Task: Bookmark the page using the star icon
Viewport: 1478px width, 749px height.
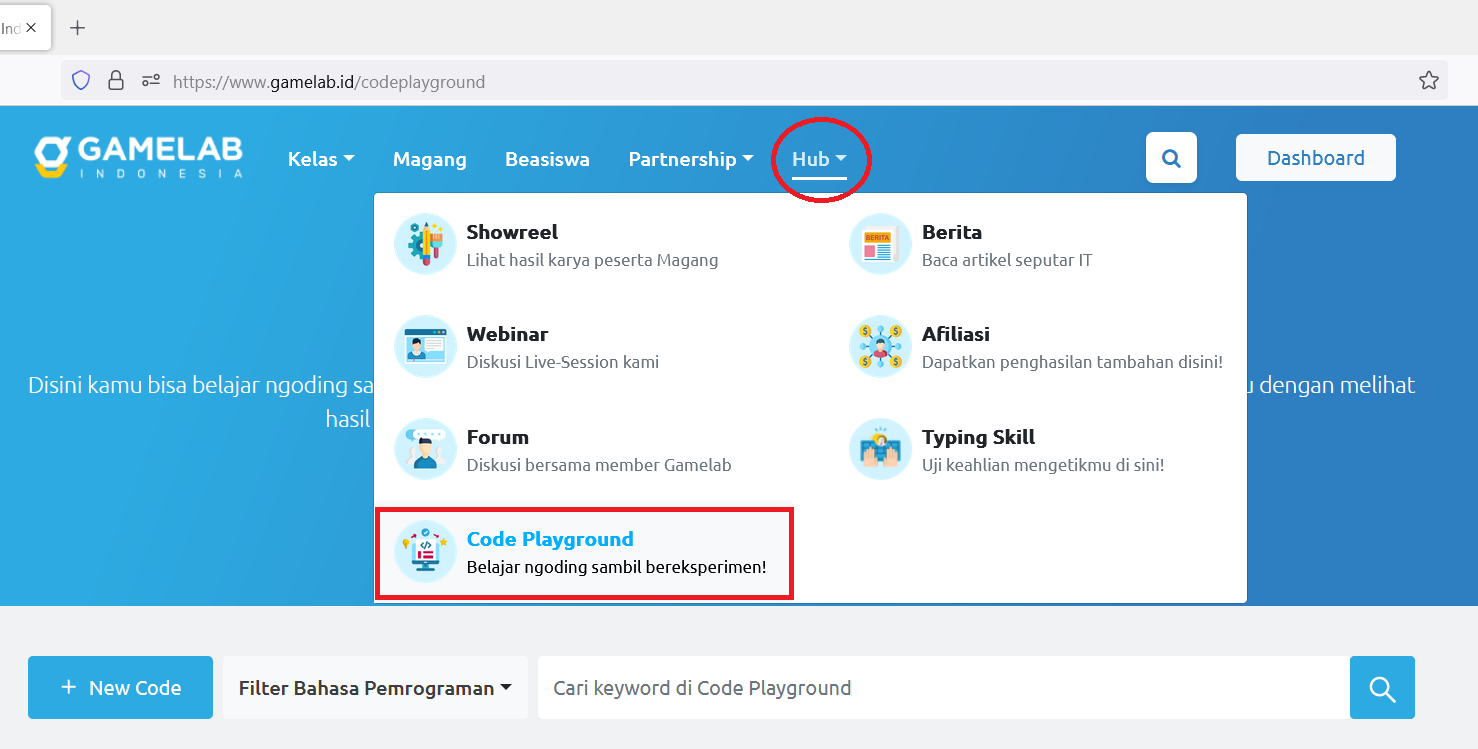Action: click(1428, 79)
